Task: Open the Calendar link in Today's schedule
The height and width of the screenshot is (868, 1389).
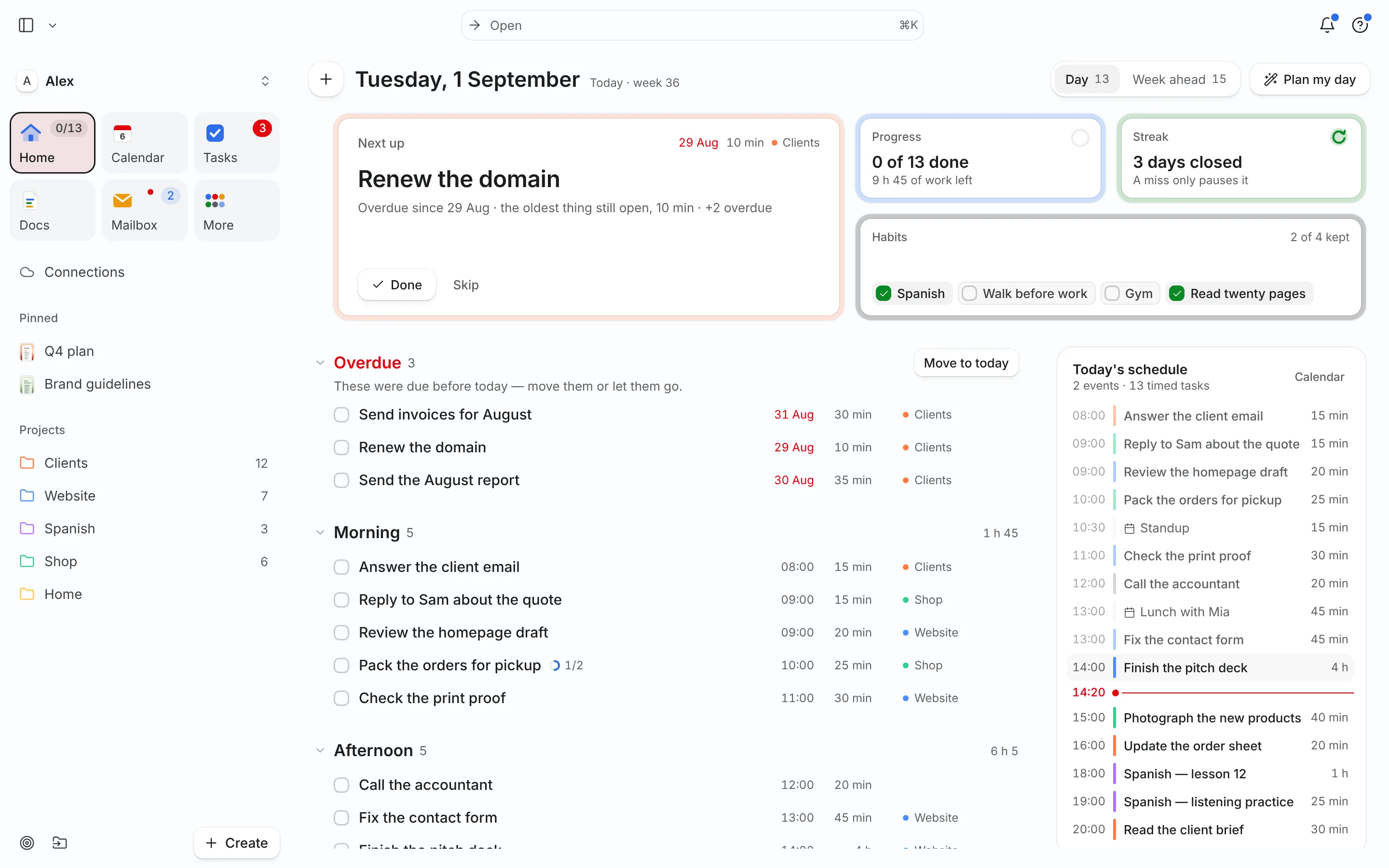Action: click(1319, 377)
